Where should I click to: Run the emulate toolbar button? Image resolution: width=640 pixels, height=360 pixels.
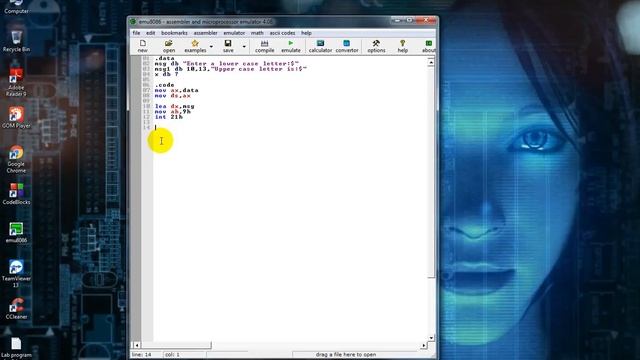[291, 46]
